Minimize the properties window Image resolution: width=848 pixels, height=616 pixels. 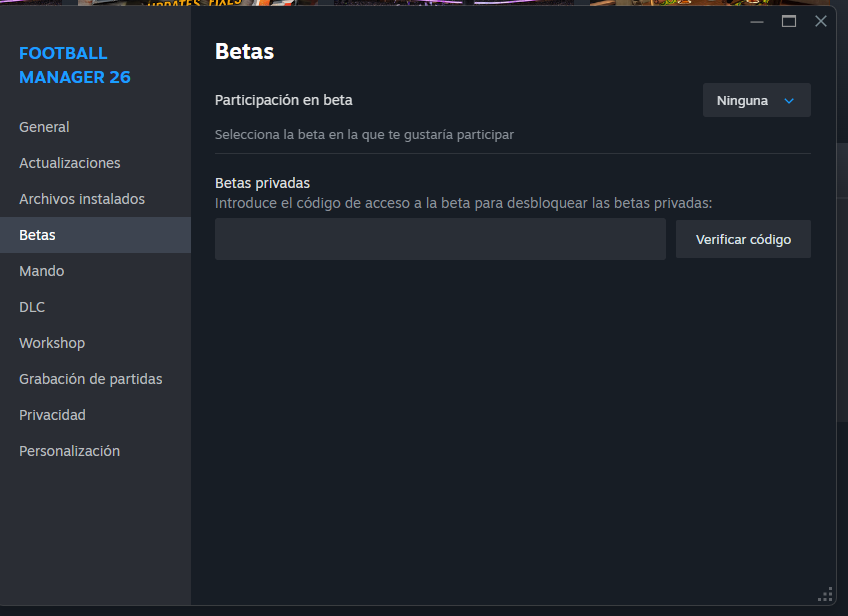click(757, 21)
